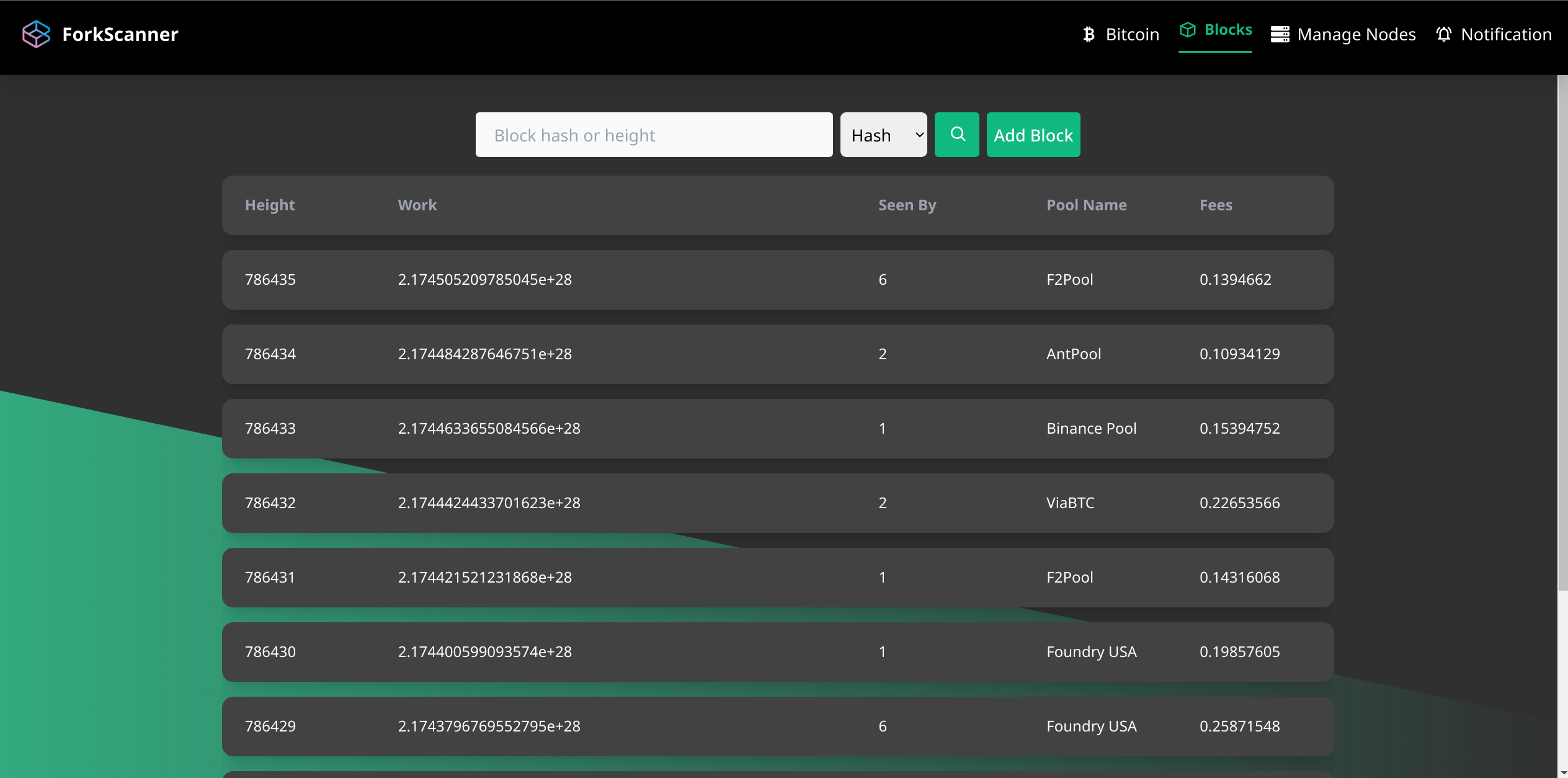Viewport: 1568px width, 778px height.
Task: Click the ForkScanner cube logo icon
Action: [x=36, y=34]
